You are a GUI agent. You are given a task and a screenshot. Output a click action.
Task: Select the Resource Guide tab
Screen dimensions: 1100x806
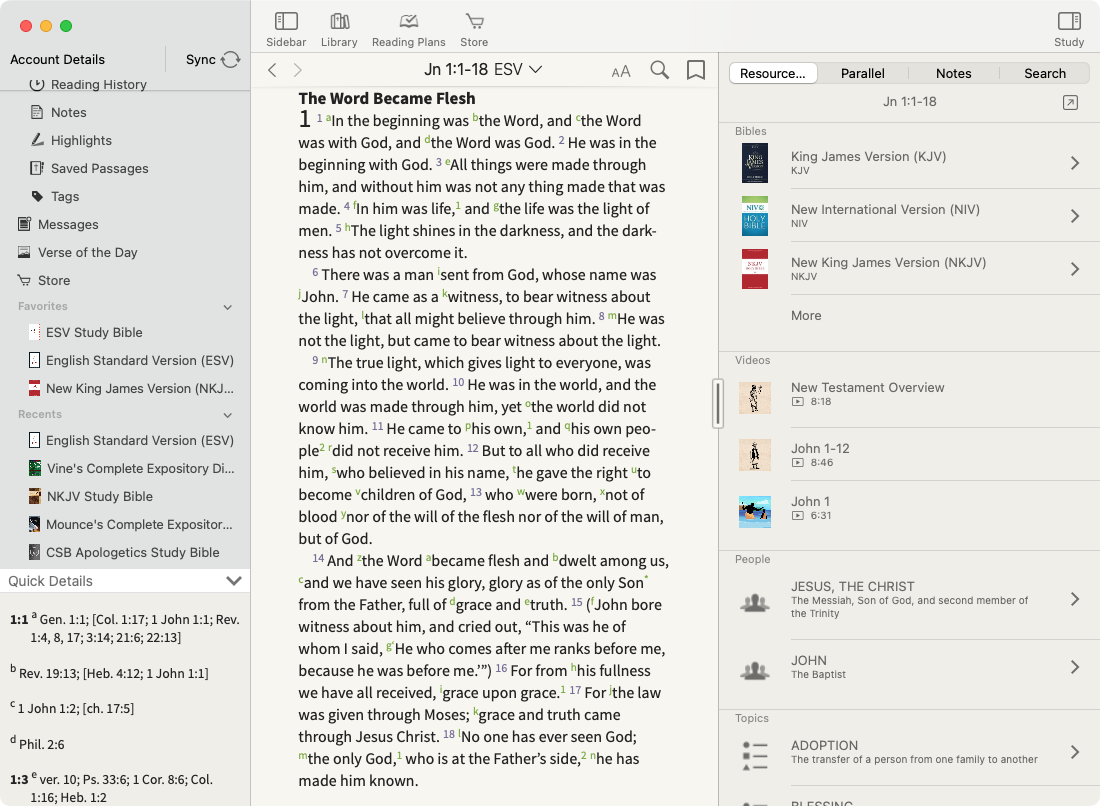pyautogui.click(x=773, y=74)
